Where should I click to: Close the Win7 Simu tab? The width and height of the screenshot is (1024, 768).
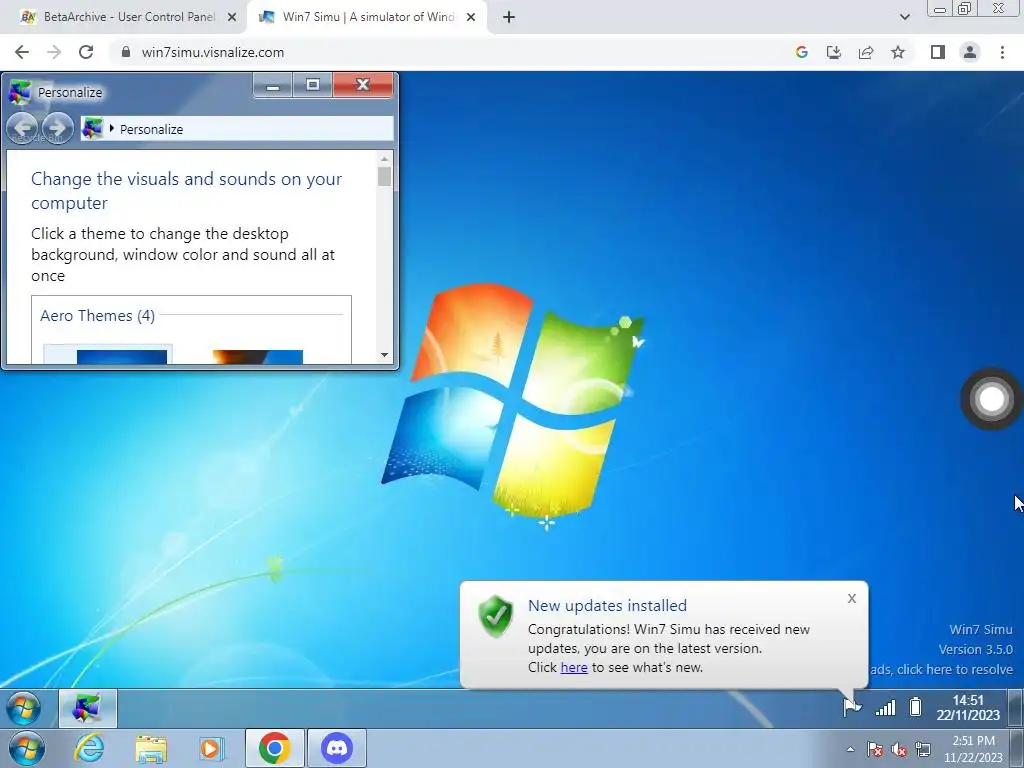(x=471, y=18)
